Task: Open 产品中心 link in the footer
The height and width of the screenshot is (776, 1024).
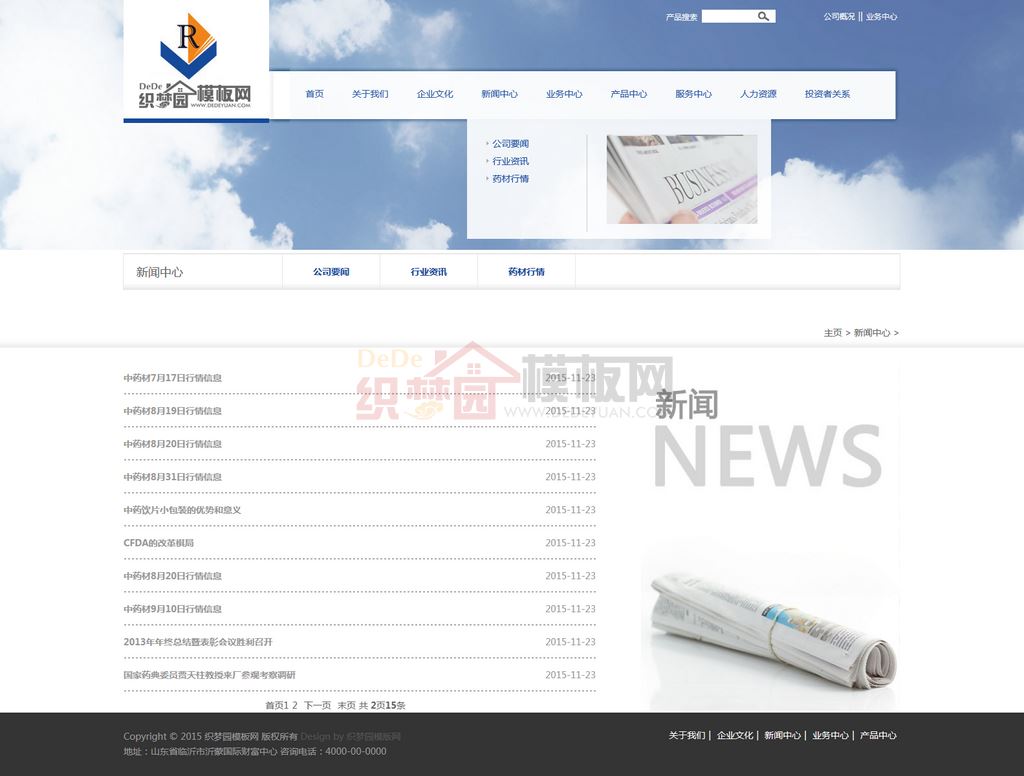Action: [878, 735]
